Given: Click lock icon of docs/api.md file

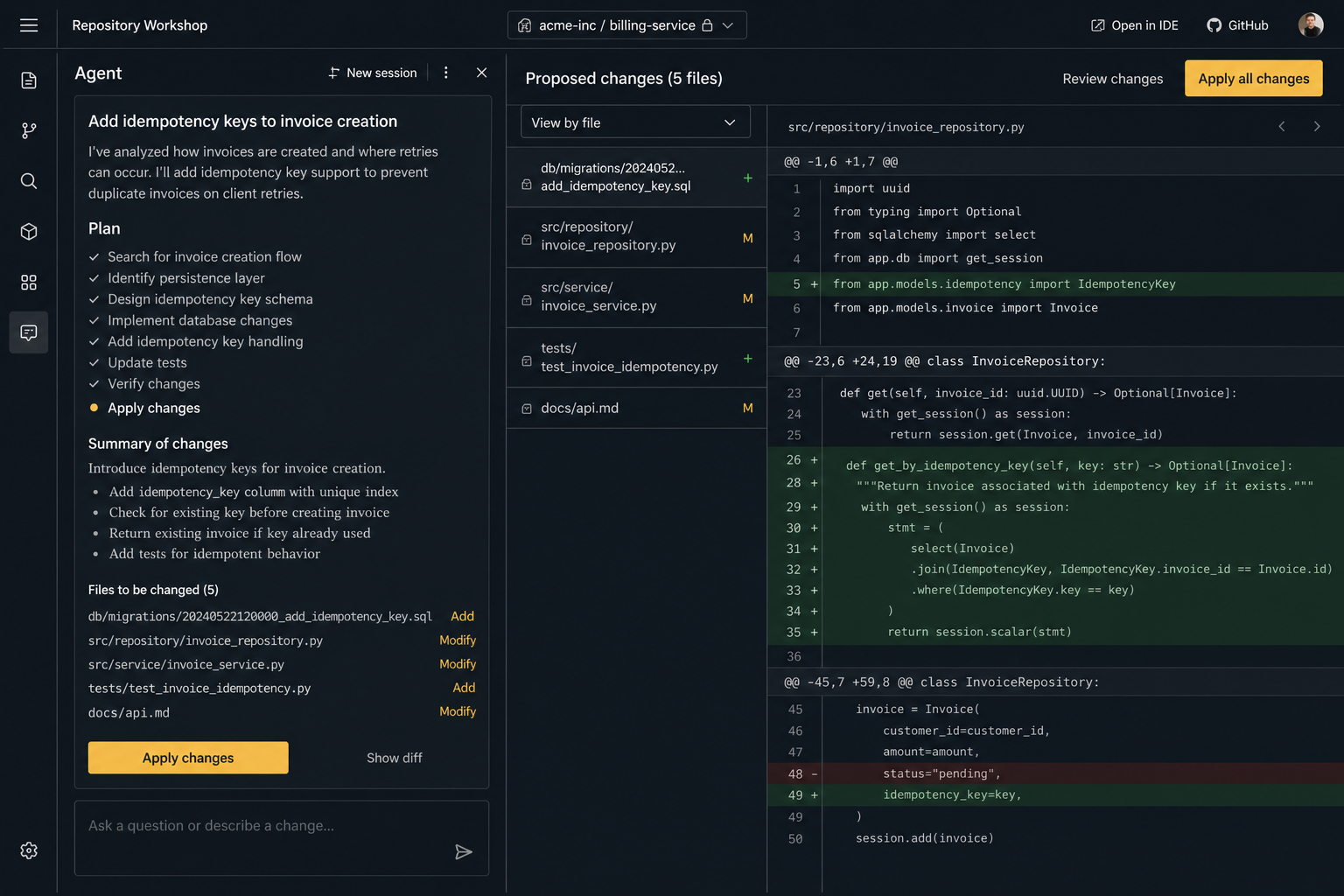Looking at the screenshot, I should pyautogui.click(x=527, y=409).
